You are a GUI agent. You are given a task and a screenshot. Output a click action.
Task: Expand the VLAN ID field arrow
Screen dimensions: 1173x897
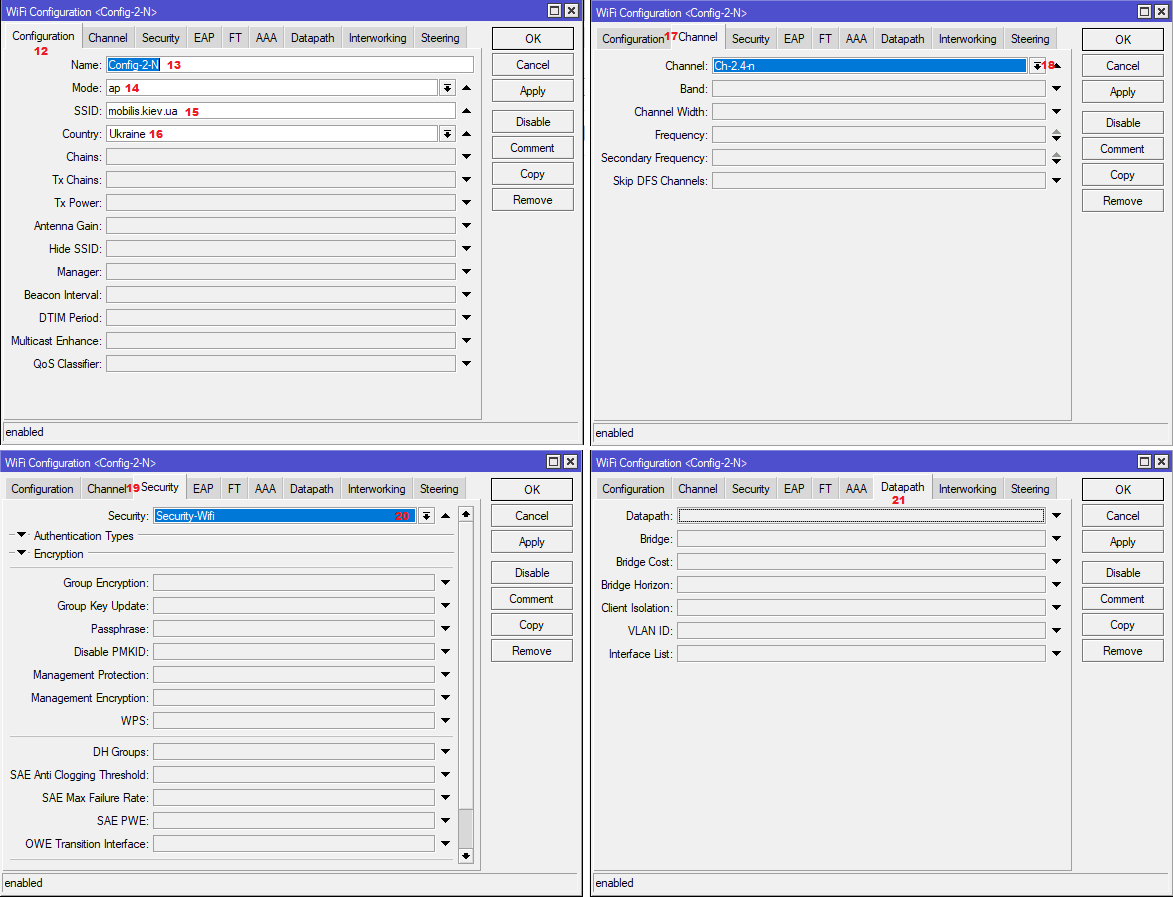pyautogui.click(x=1056, y=631)
